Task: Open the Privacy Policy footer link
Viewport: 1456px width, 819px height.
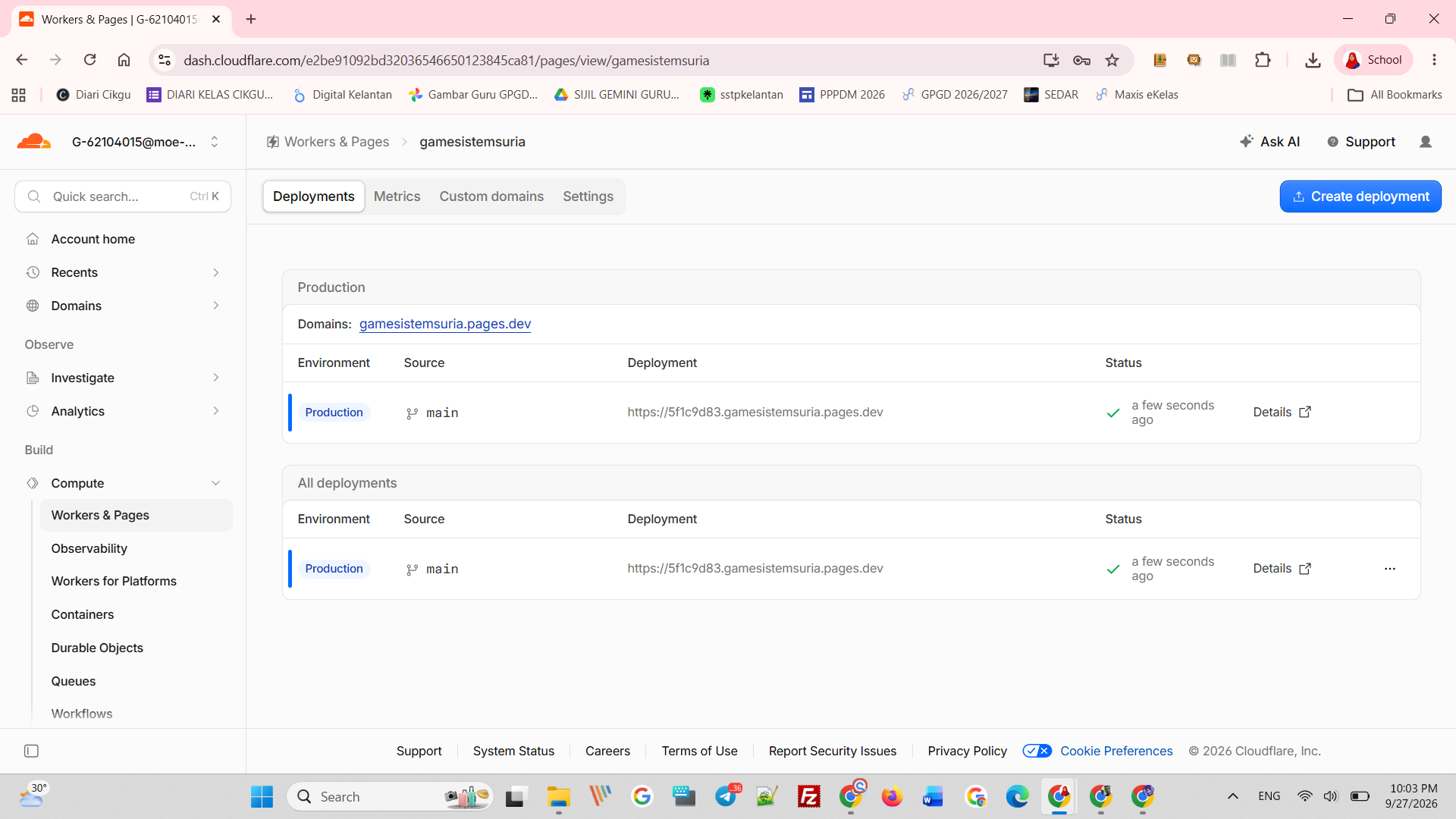Action: pos(967,751)
